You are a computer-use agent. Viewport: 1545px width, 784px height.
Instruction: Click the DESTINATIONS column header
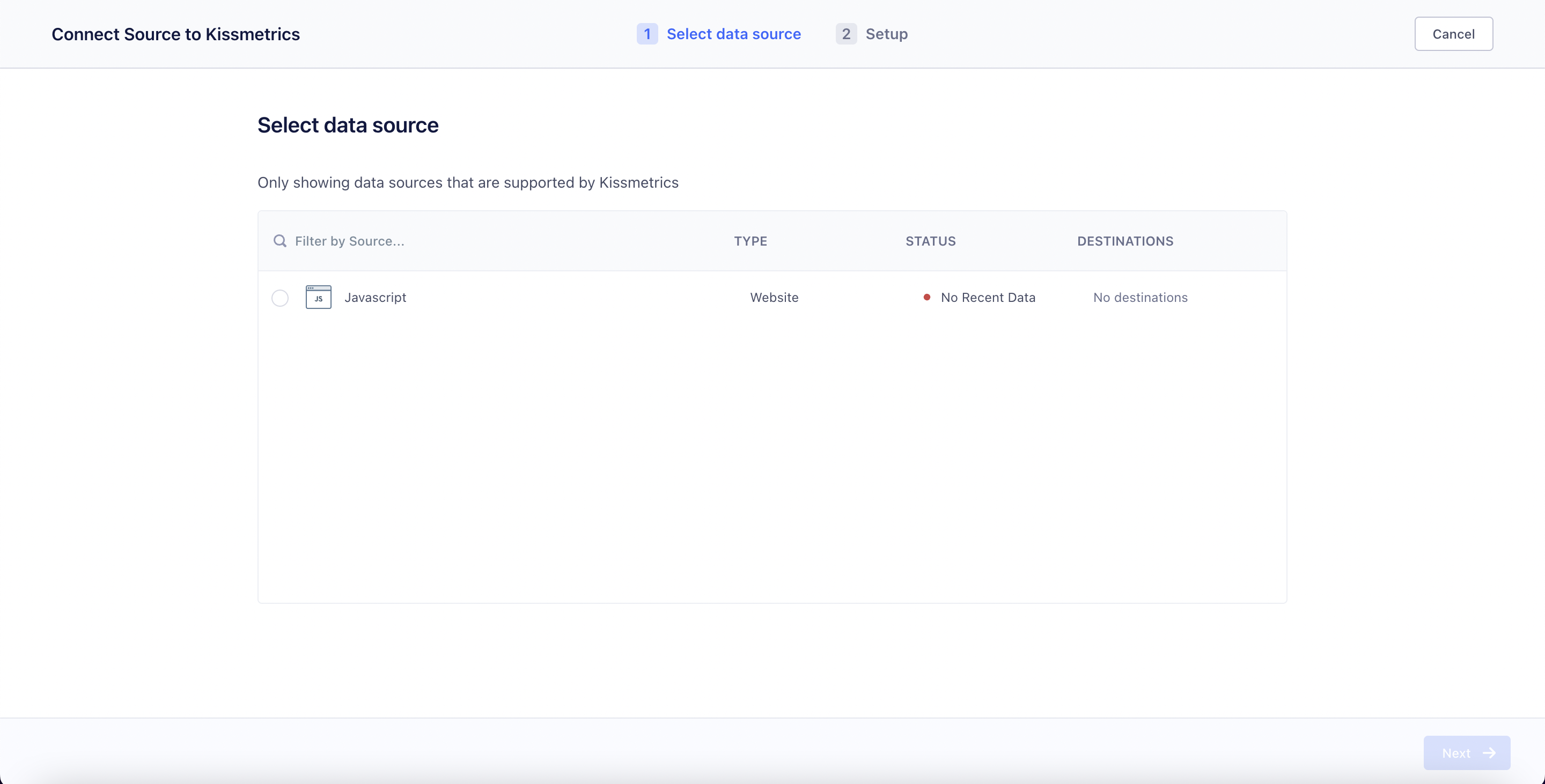coord(1124,241)
